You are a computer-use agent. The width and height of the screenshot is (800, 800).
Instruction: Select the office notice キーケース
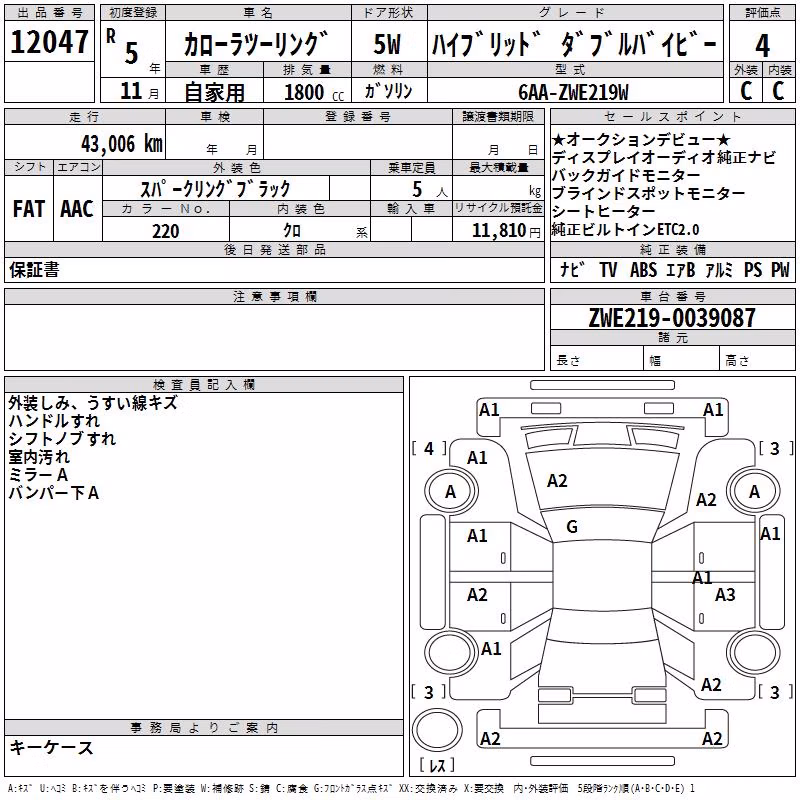(51, 748)
